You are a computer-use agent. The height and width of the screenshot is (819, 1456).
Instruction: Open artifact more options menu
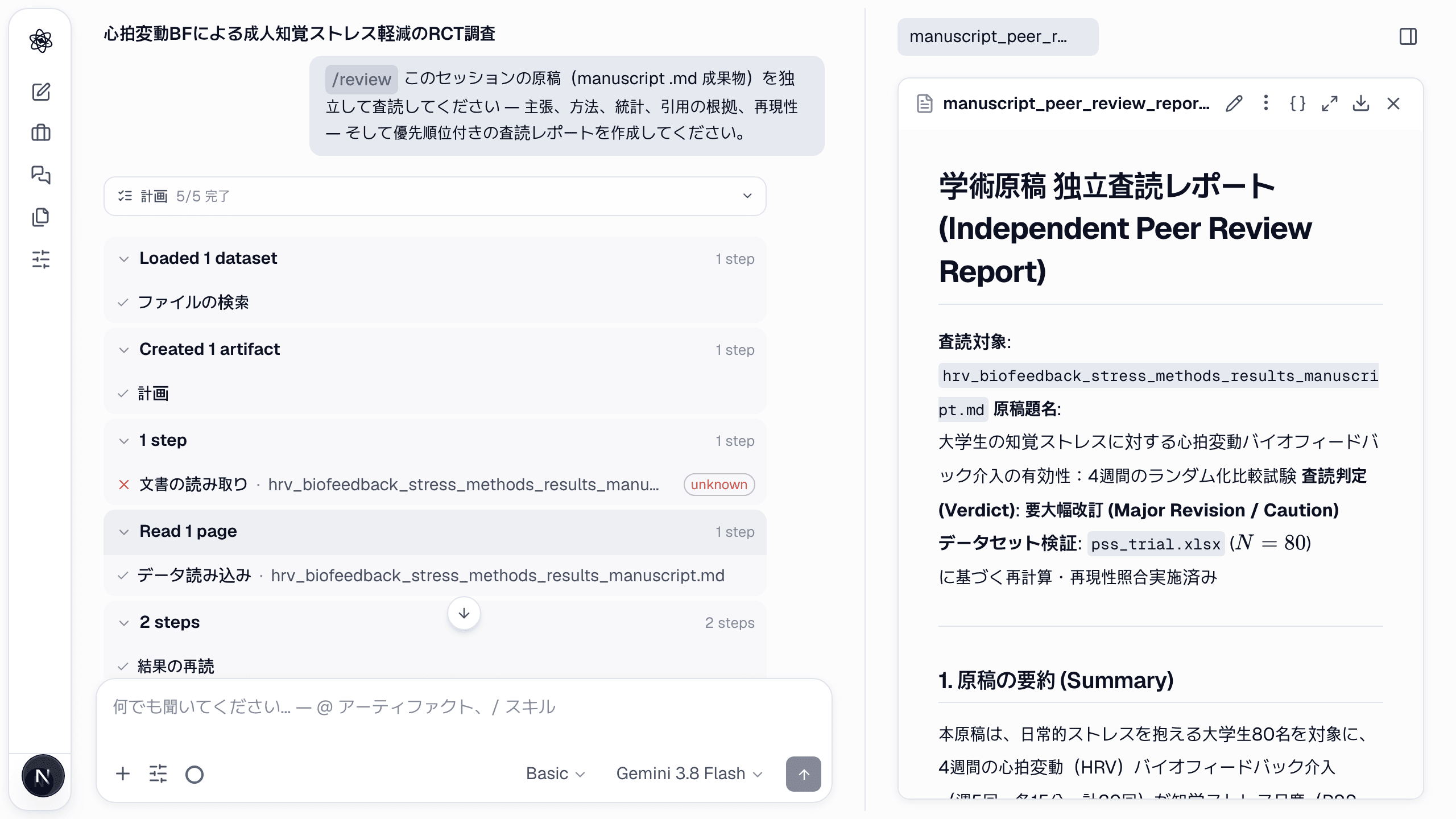pyautogui.click(x=1266, y=104)
